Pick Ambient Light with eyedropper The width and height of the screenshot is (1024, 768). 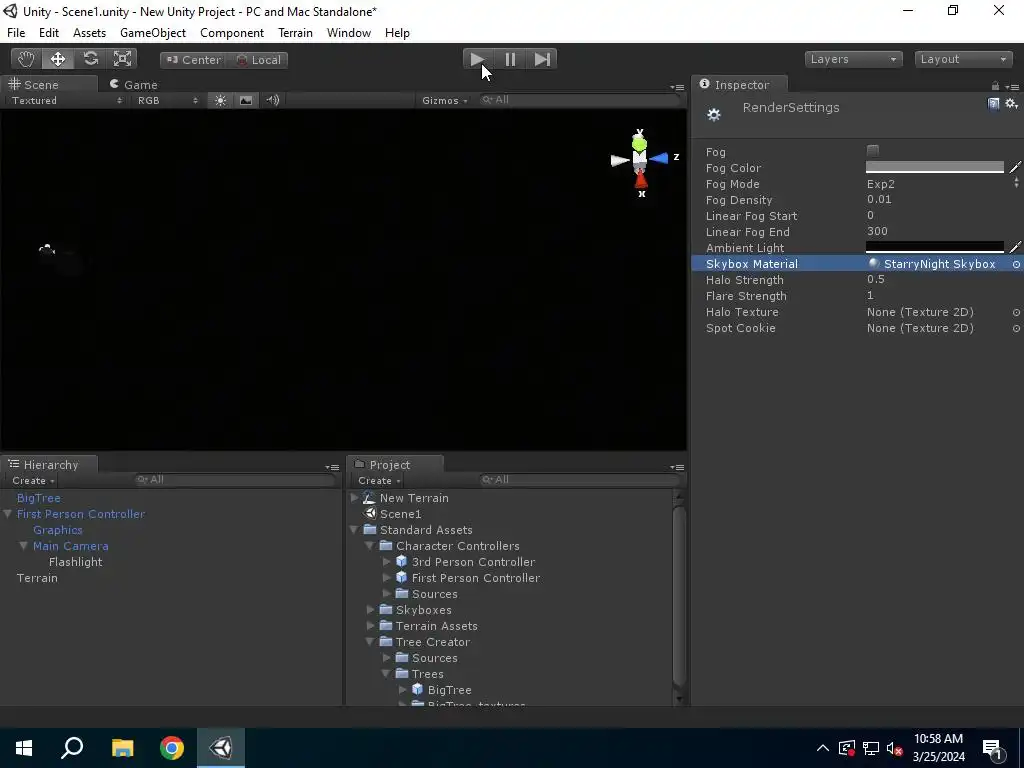[1015, 247]
